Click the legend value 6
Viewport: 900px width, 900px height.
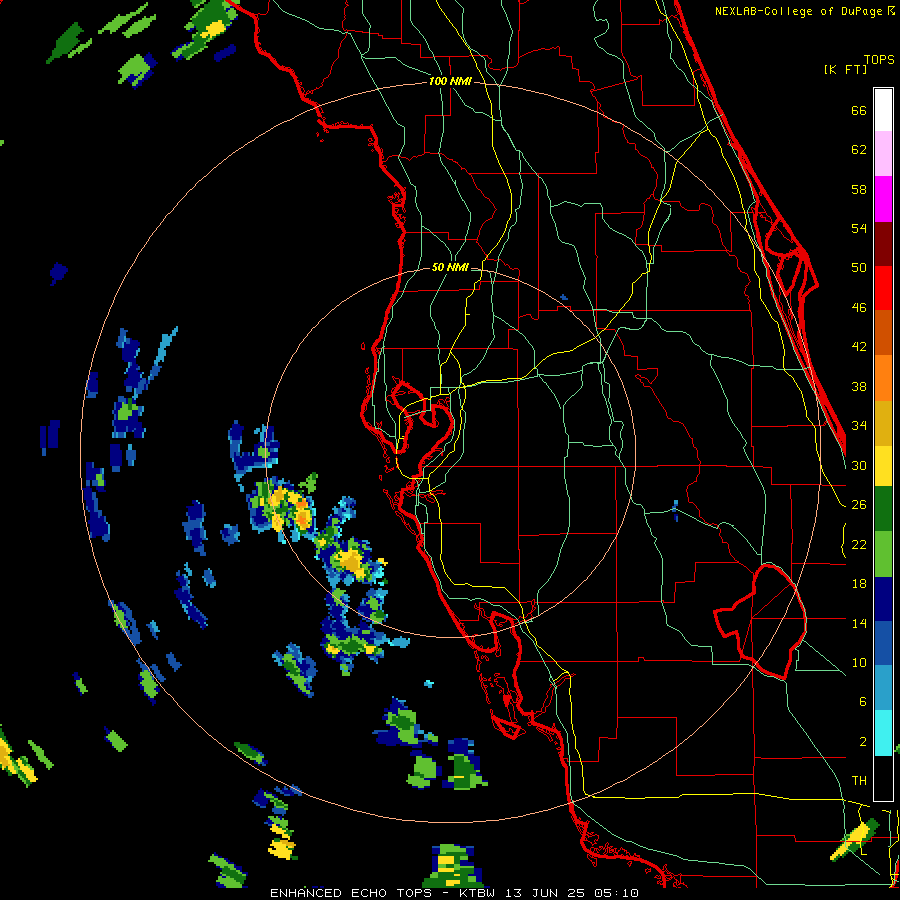[862, 701]
